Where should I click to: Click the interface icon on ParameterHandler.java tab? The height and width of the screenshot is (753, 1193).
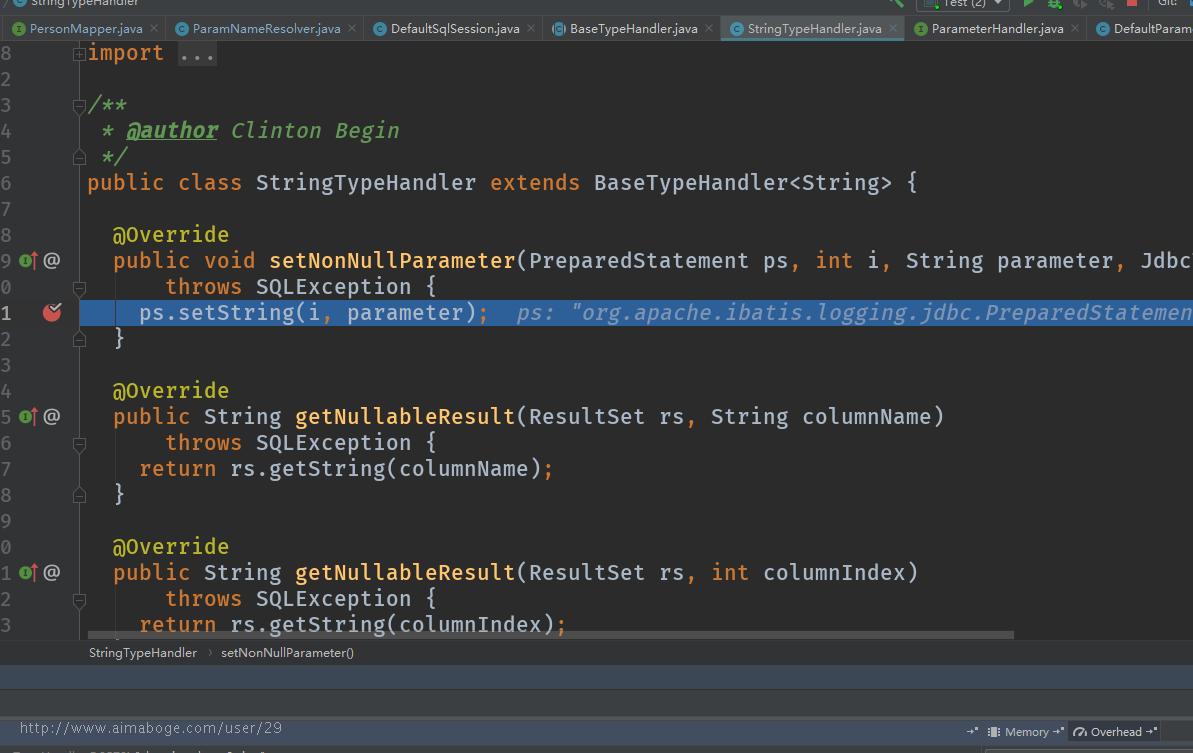coord(921,29)
